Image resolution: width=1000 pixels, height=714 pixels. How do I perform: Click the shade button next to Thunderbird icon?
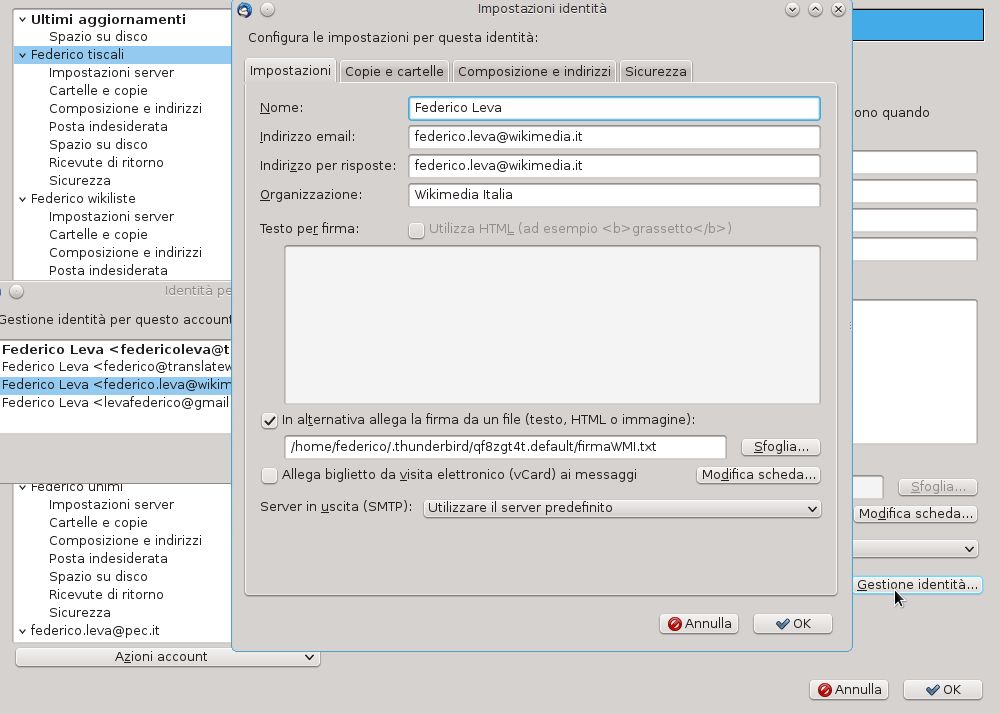point(266,9)
